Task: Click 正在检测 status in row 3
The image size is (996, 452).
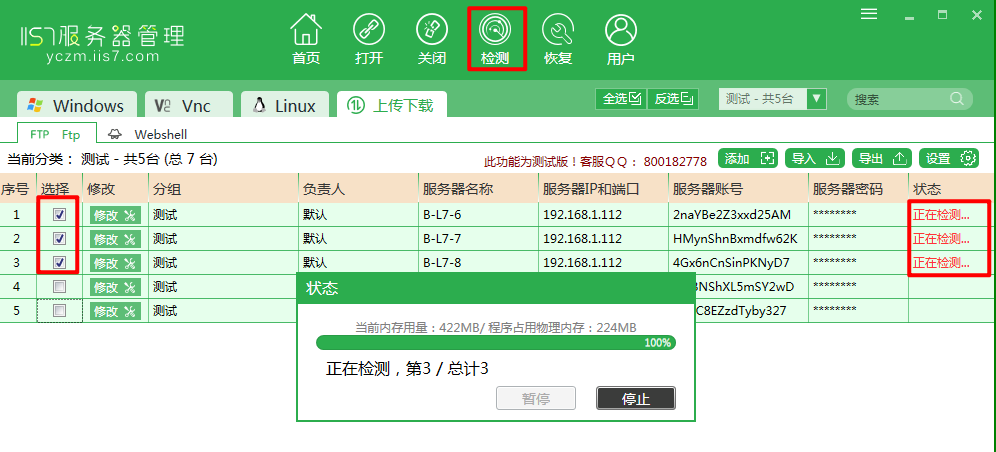Action: click(941, 263)
